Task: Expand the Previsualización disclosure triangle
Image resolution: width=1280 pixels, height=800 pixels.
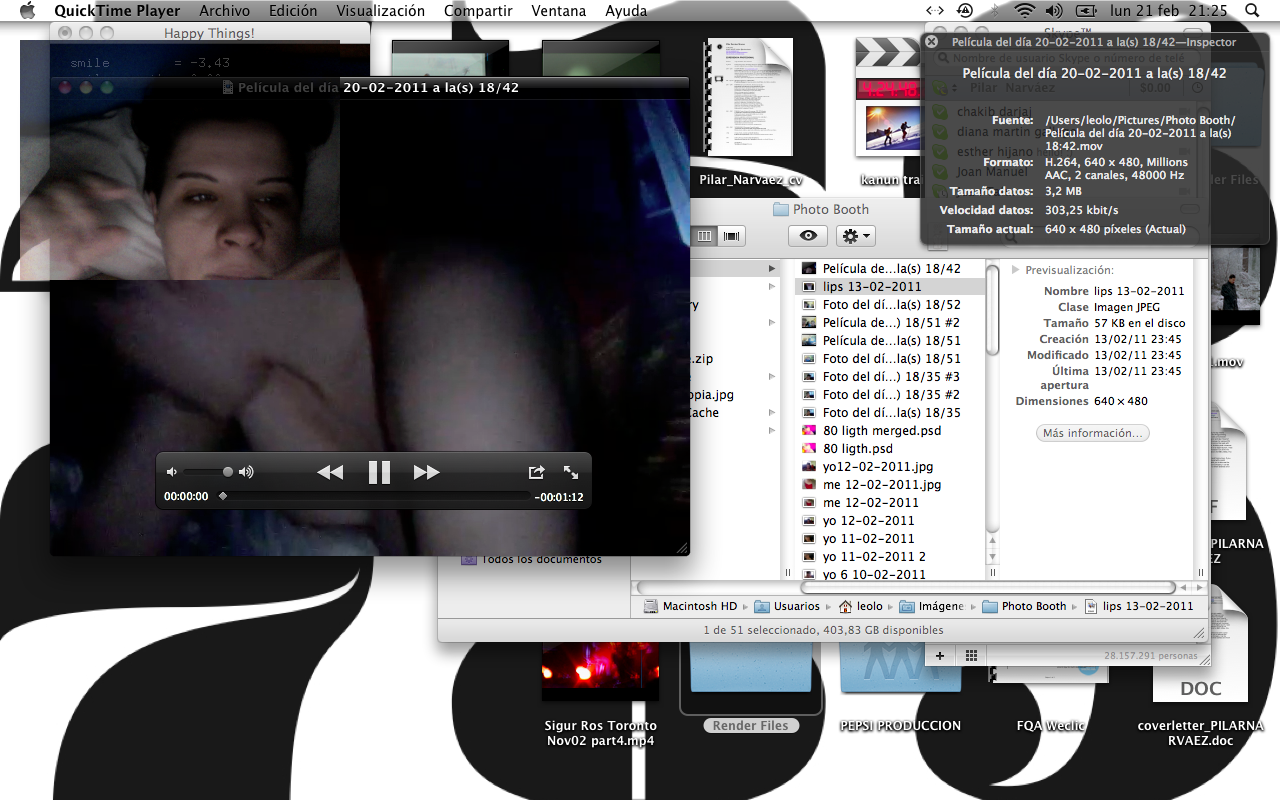Action: point(1016,270)
